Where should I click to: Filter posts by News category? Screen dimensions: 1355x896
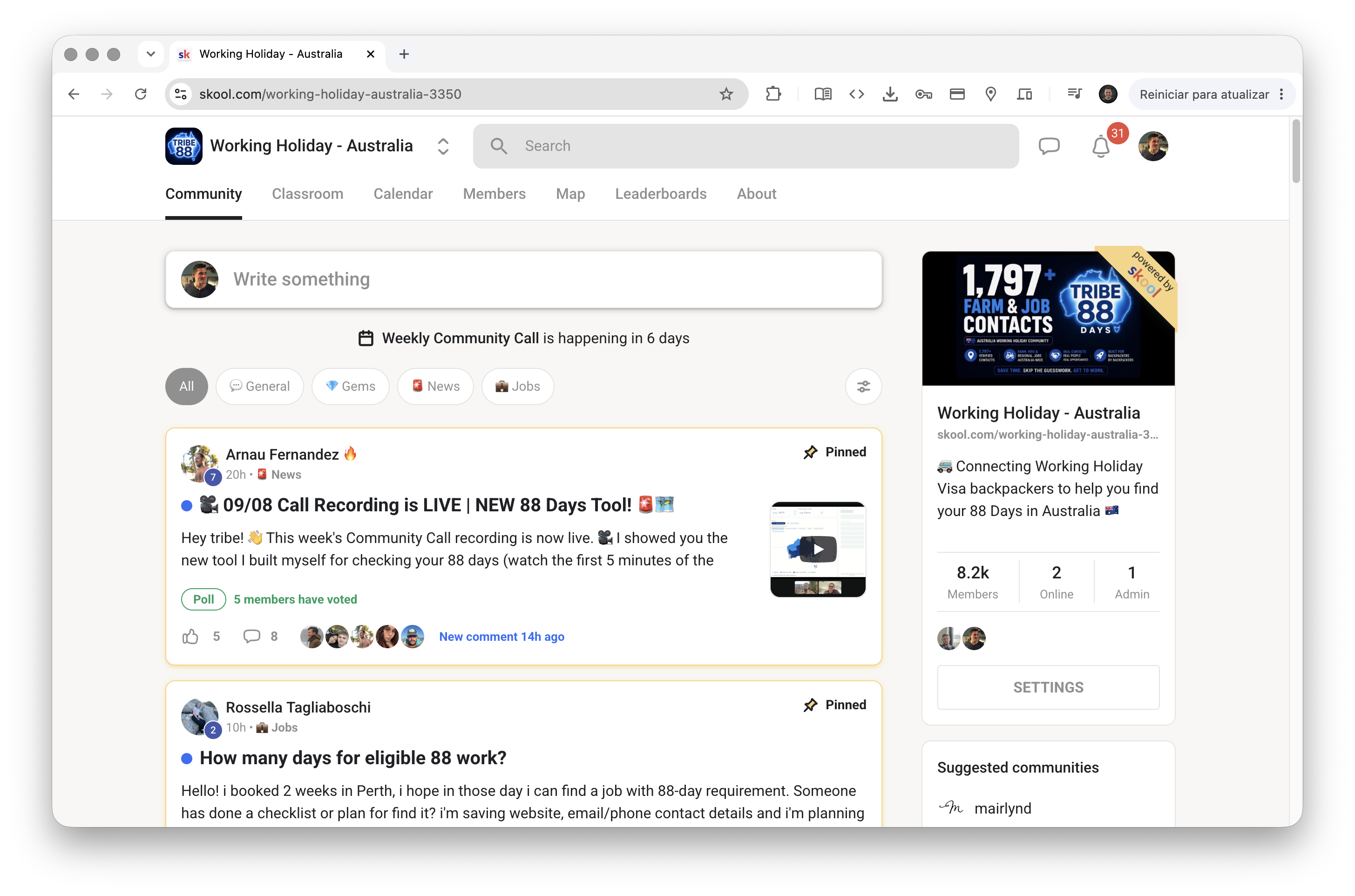click(x=436, y=387)
